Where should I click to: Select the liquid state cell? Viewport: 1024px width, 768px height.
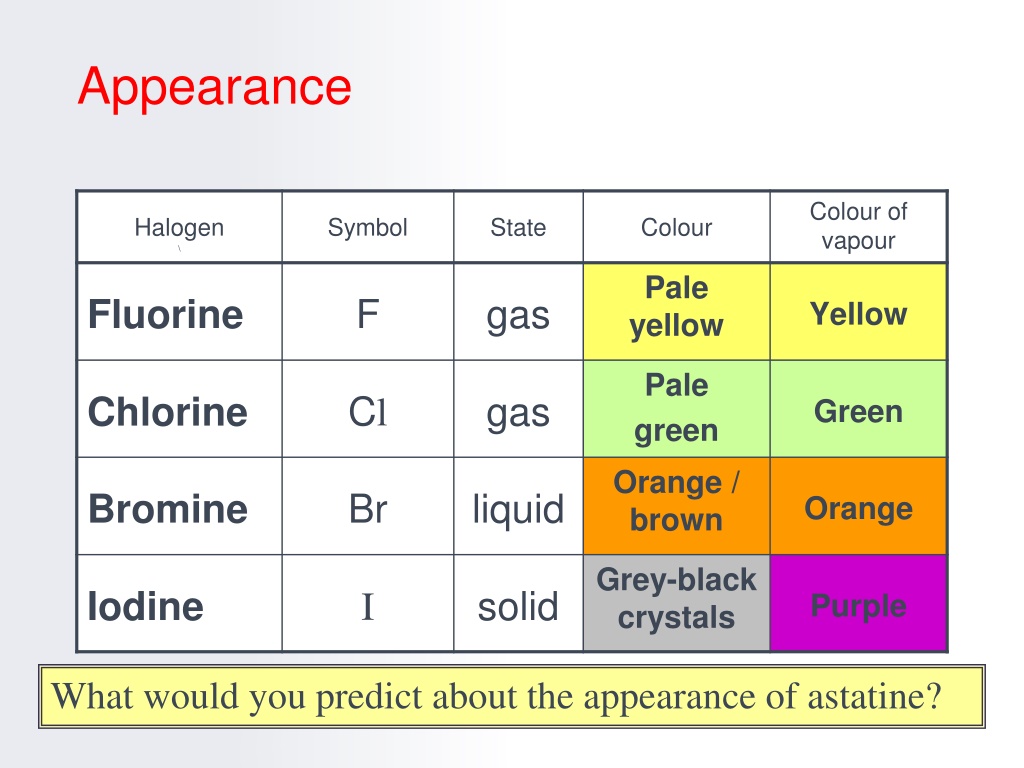[518, 506]
